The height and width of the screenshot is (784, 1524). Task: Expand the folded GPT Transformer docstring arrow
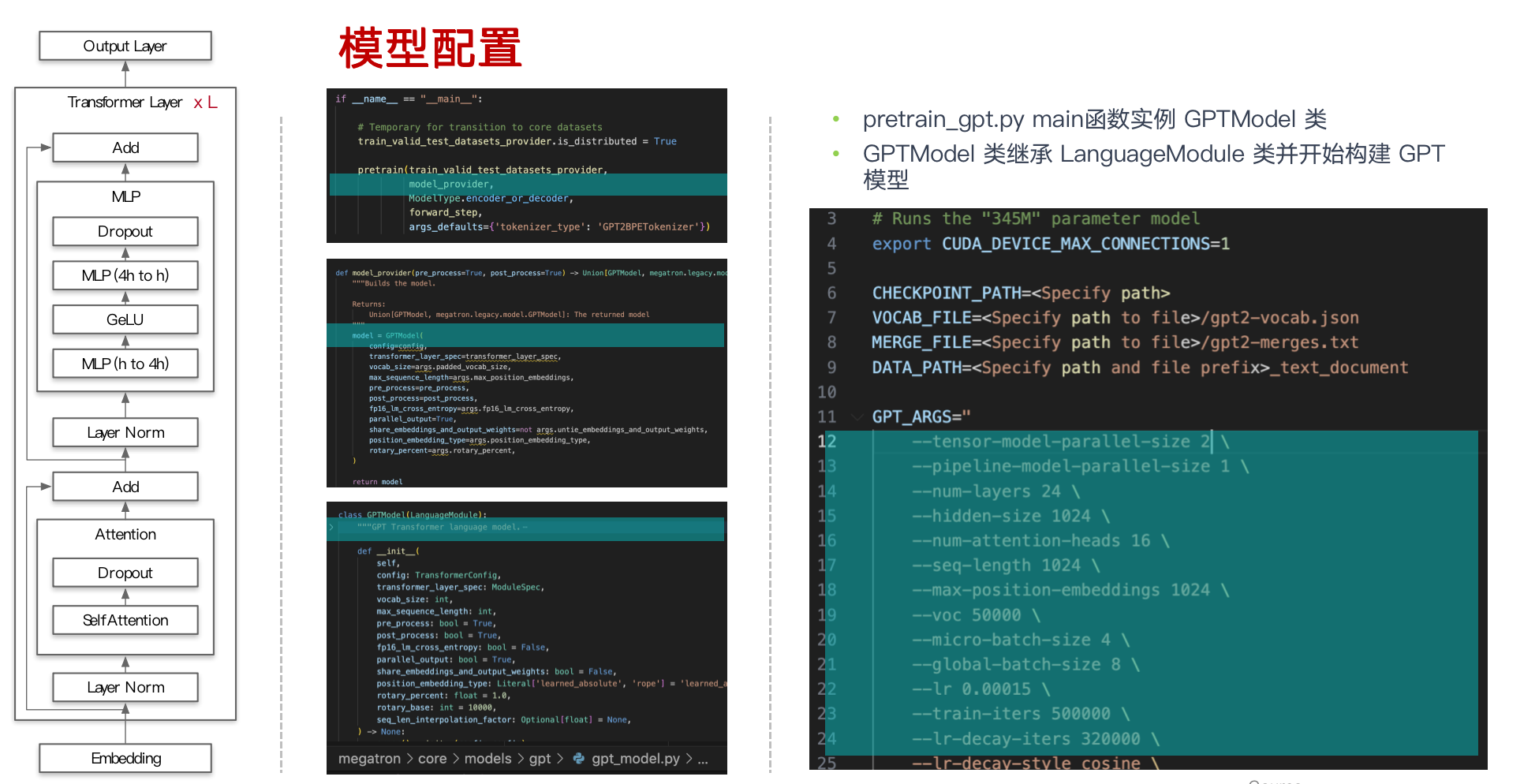pos(332,527)
